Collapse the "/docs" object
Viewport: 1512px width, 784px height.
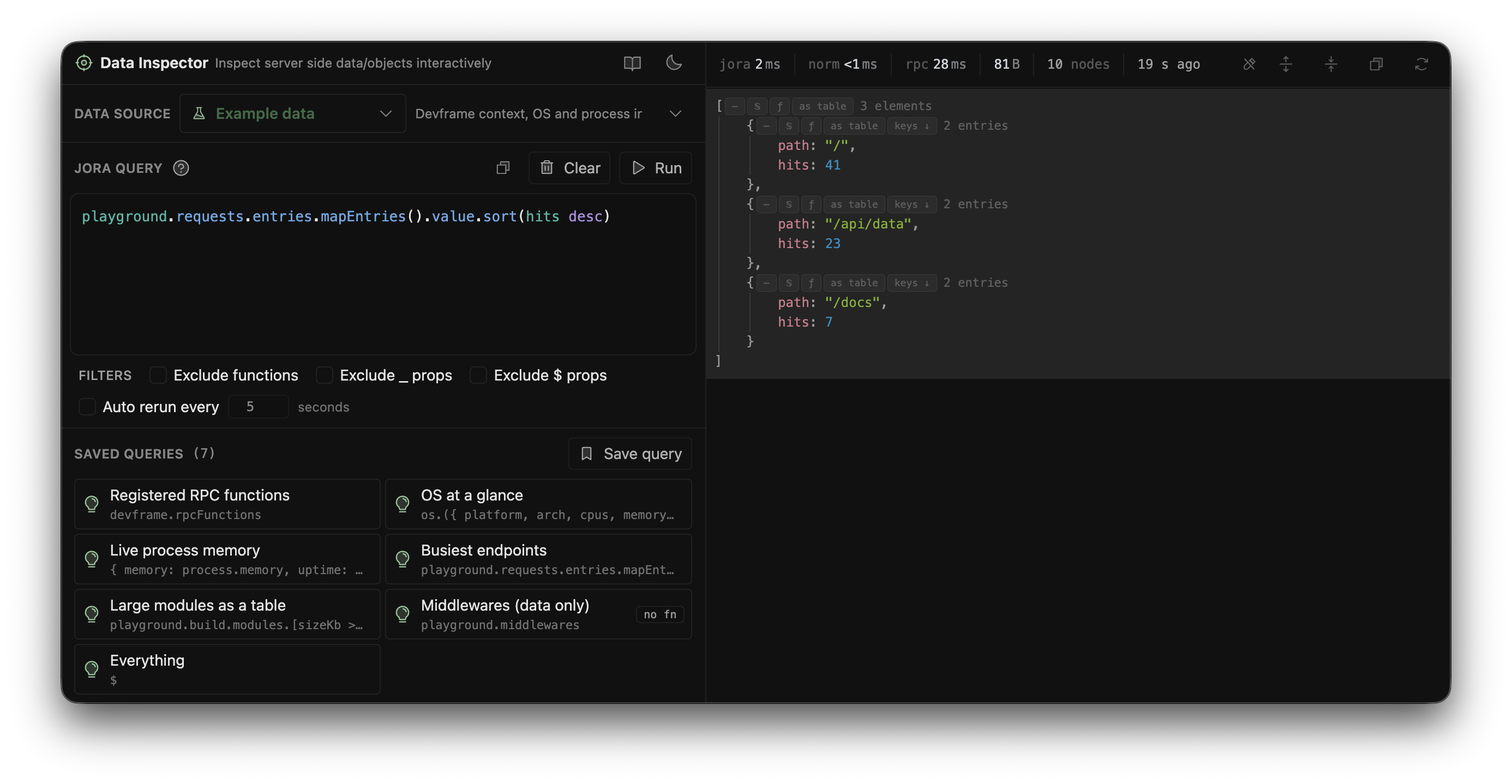[766, 284]
